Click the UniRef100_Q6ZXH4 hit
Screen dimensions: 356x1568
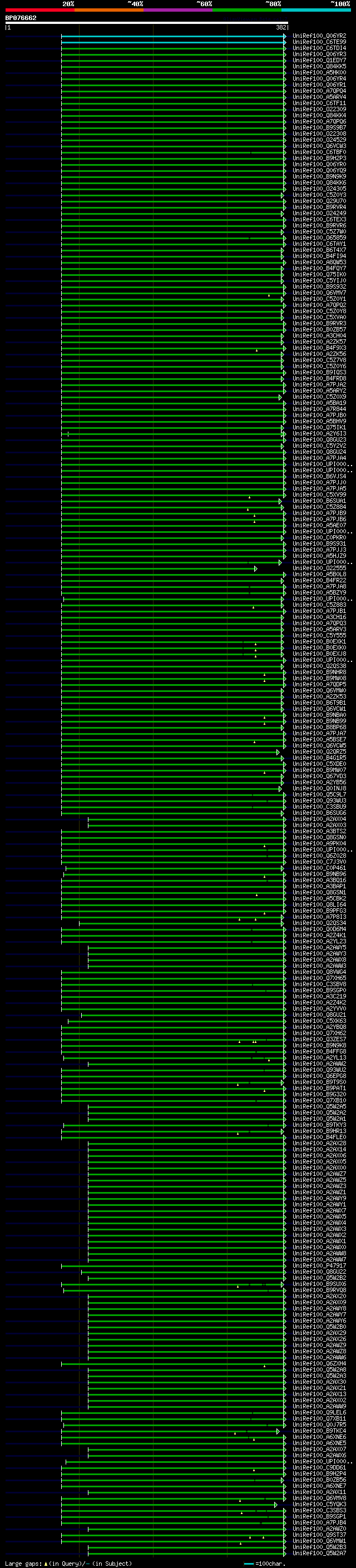[319, 1364]
